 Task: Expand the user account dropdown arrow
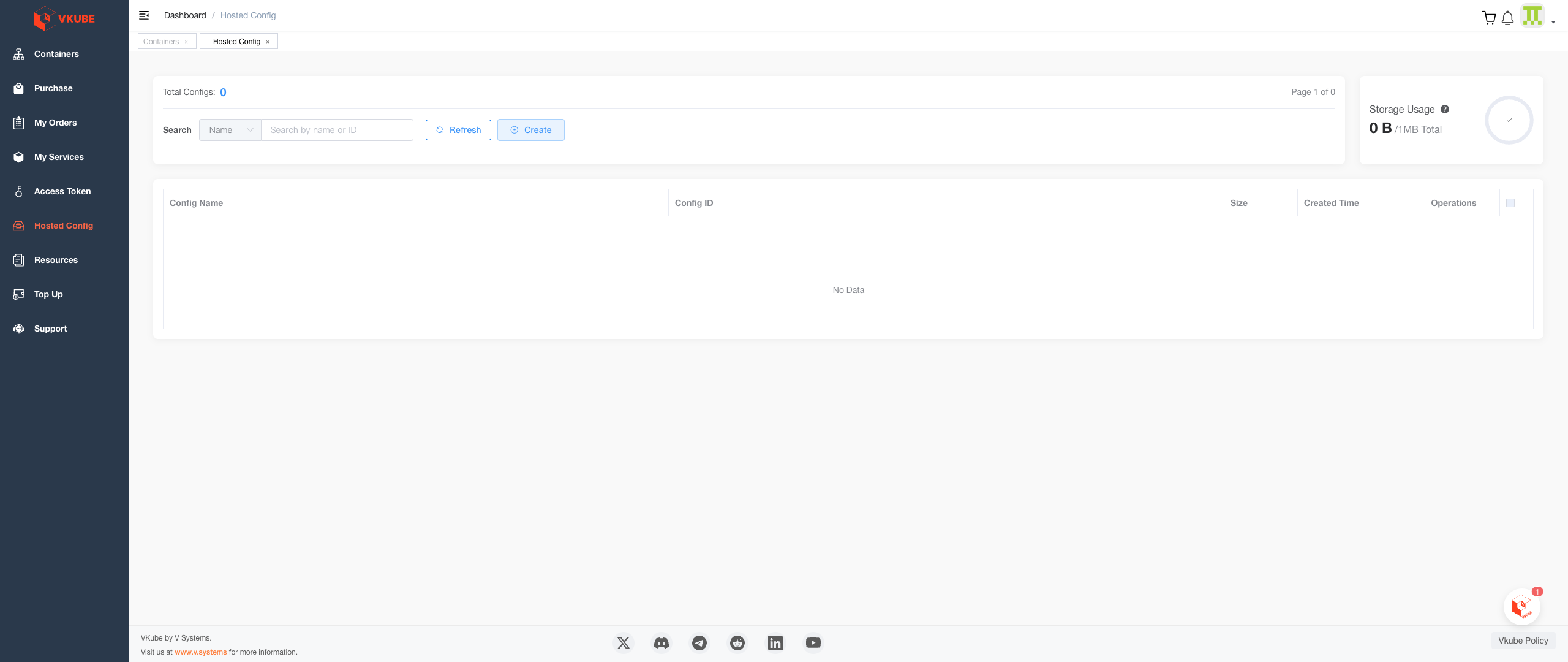click(x=1553, y=22)
